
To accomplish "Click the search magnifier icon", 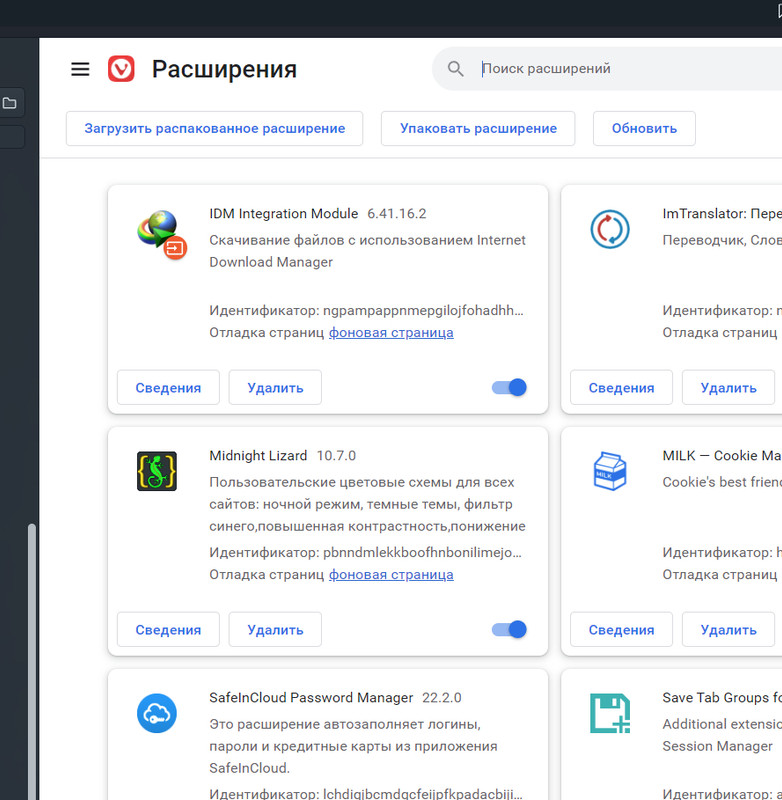I will 456,69.
